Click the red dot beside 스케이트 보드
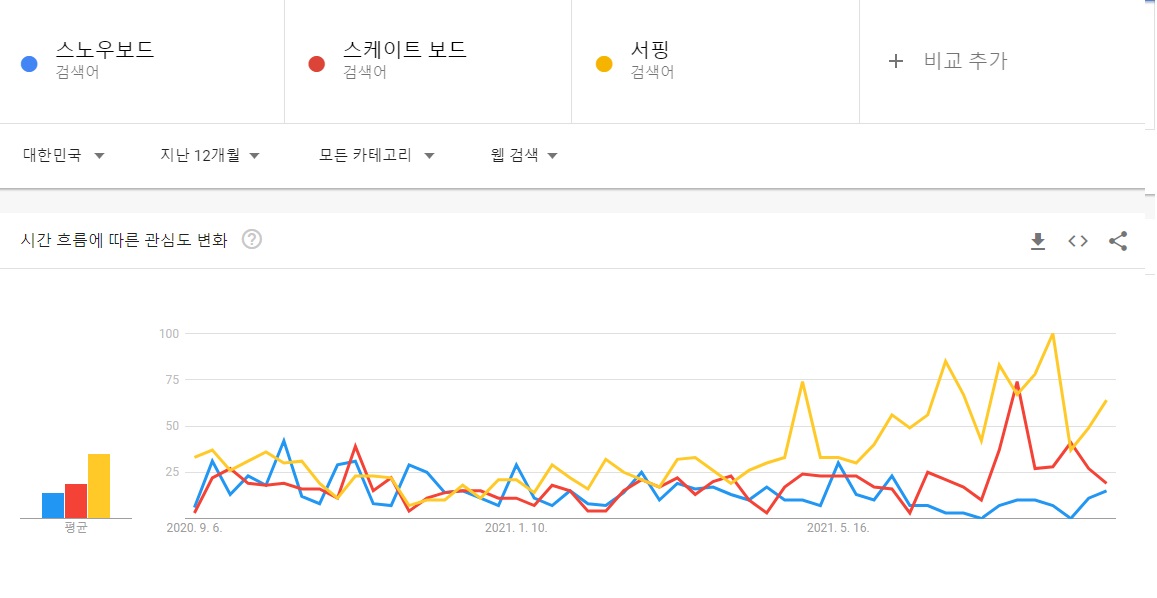 pyautogui.click(x=317, y=64)
